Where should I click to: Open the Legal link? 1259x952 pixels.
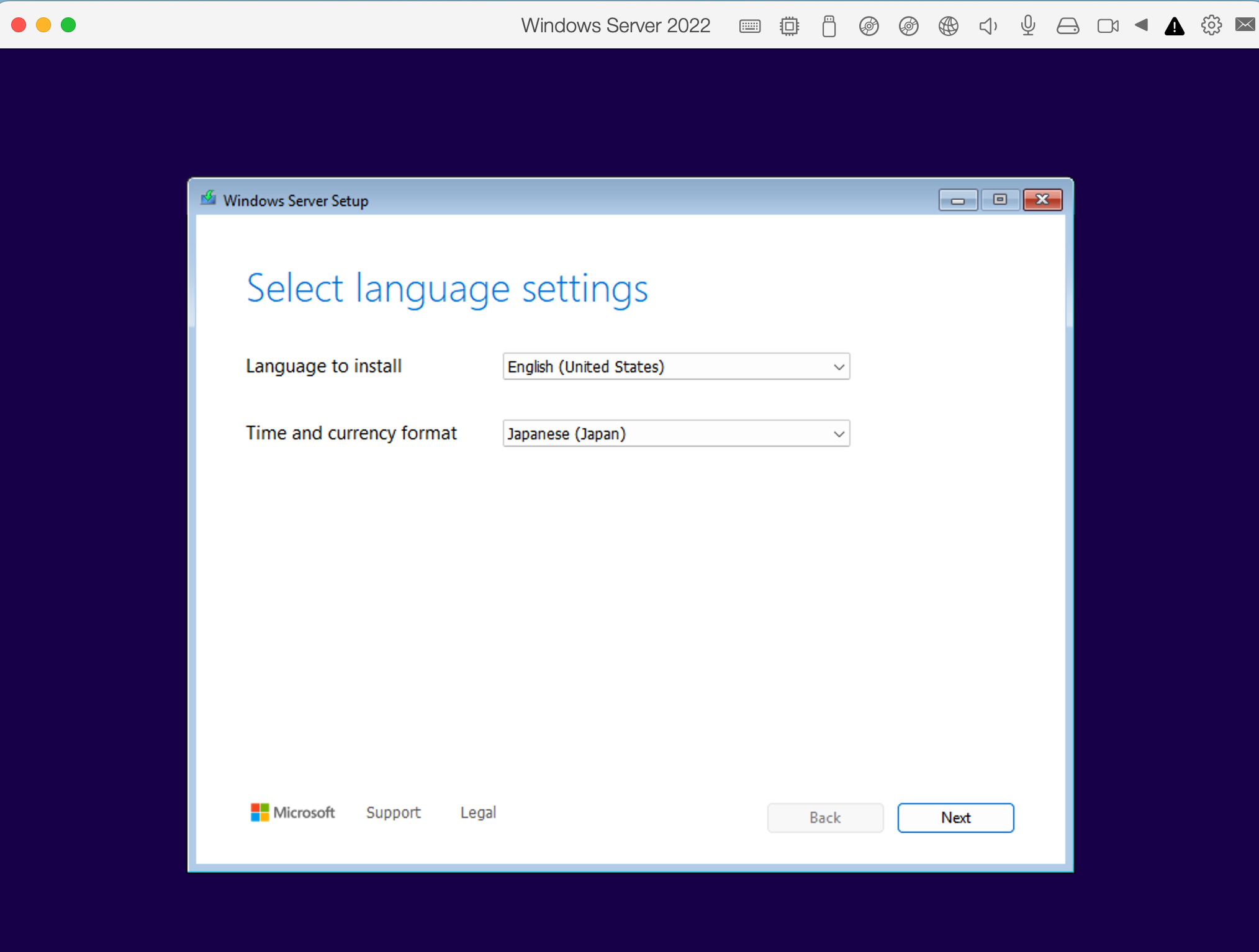pyautogui.click(x=477, y=812)
